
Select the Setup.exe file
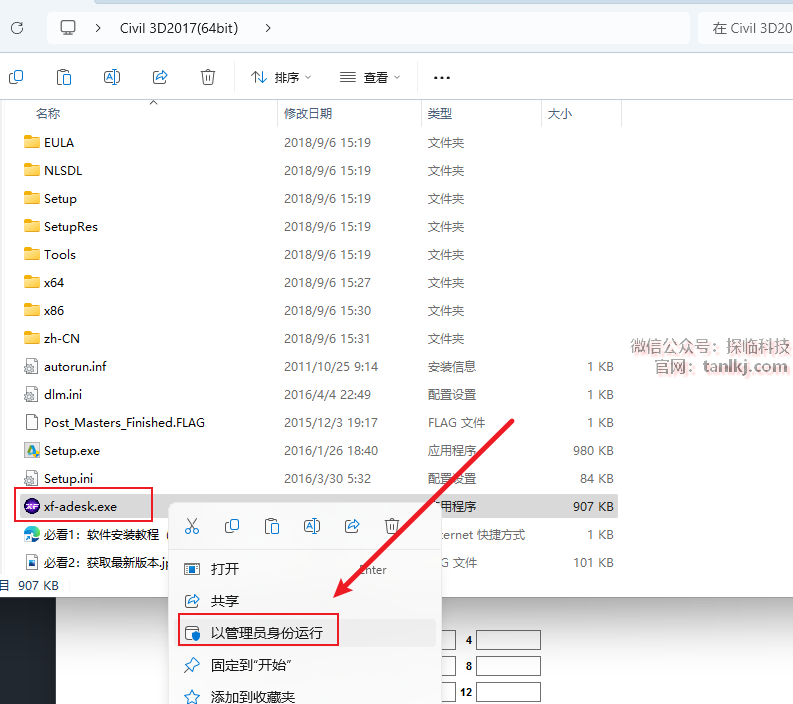(x=72, y=451)
